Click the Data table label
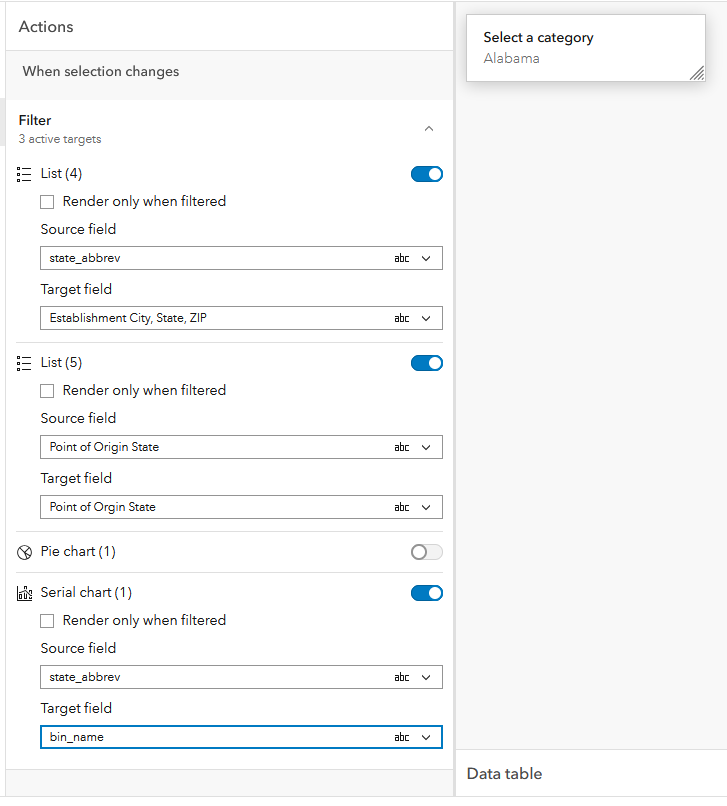Image resolution: width=727 pixels, height=806 pixels. pos(504,774)
